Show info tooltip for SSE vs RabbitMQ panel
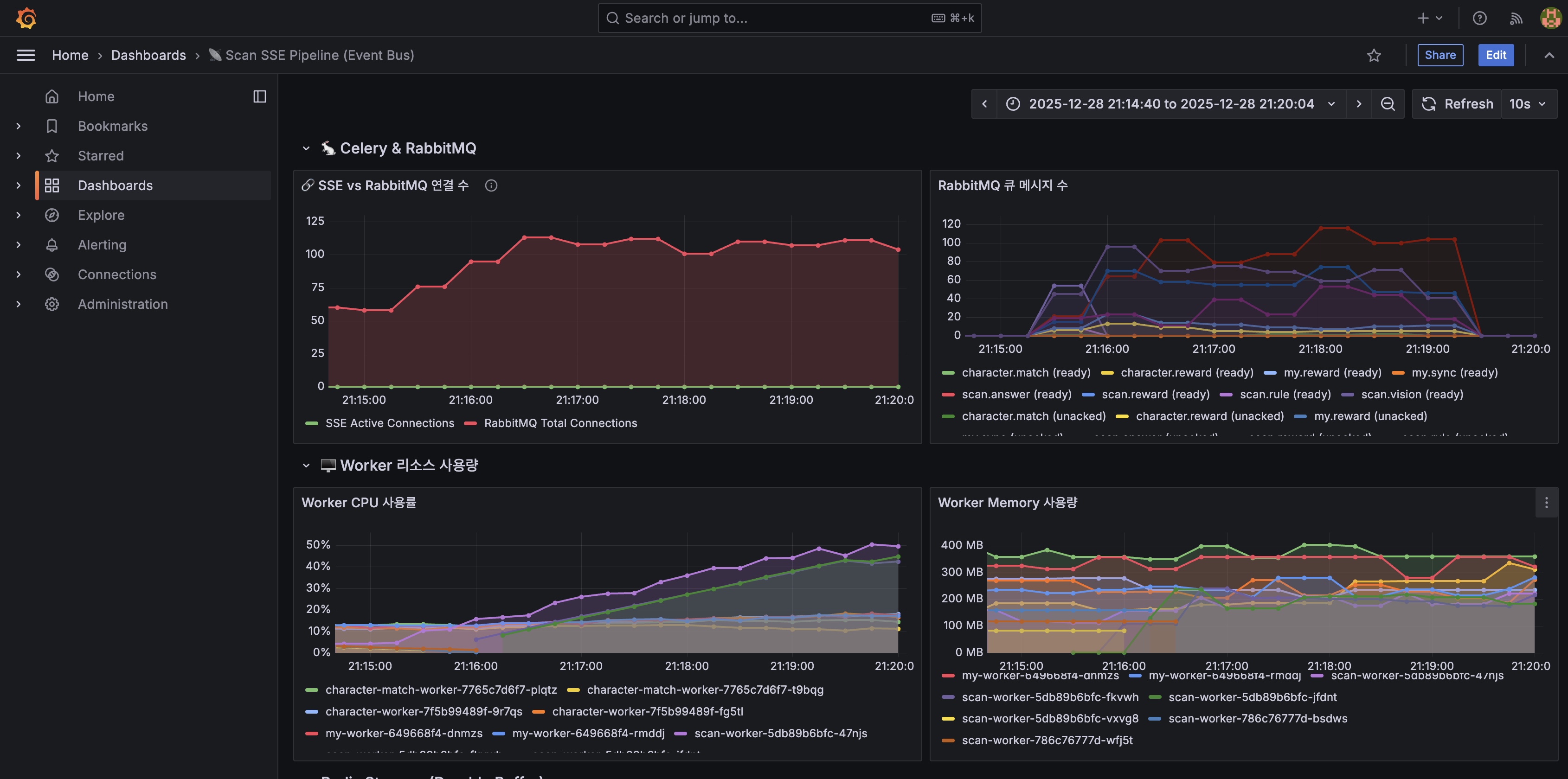The image size is (1568, 779). click(x=491, y=185)
